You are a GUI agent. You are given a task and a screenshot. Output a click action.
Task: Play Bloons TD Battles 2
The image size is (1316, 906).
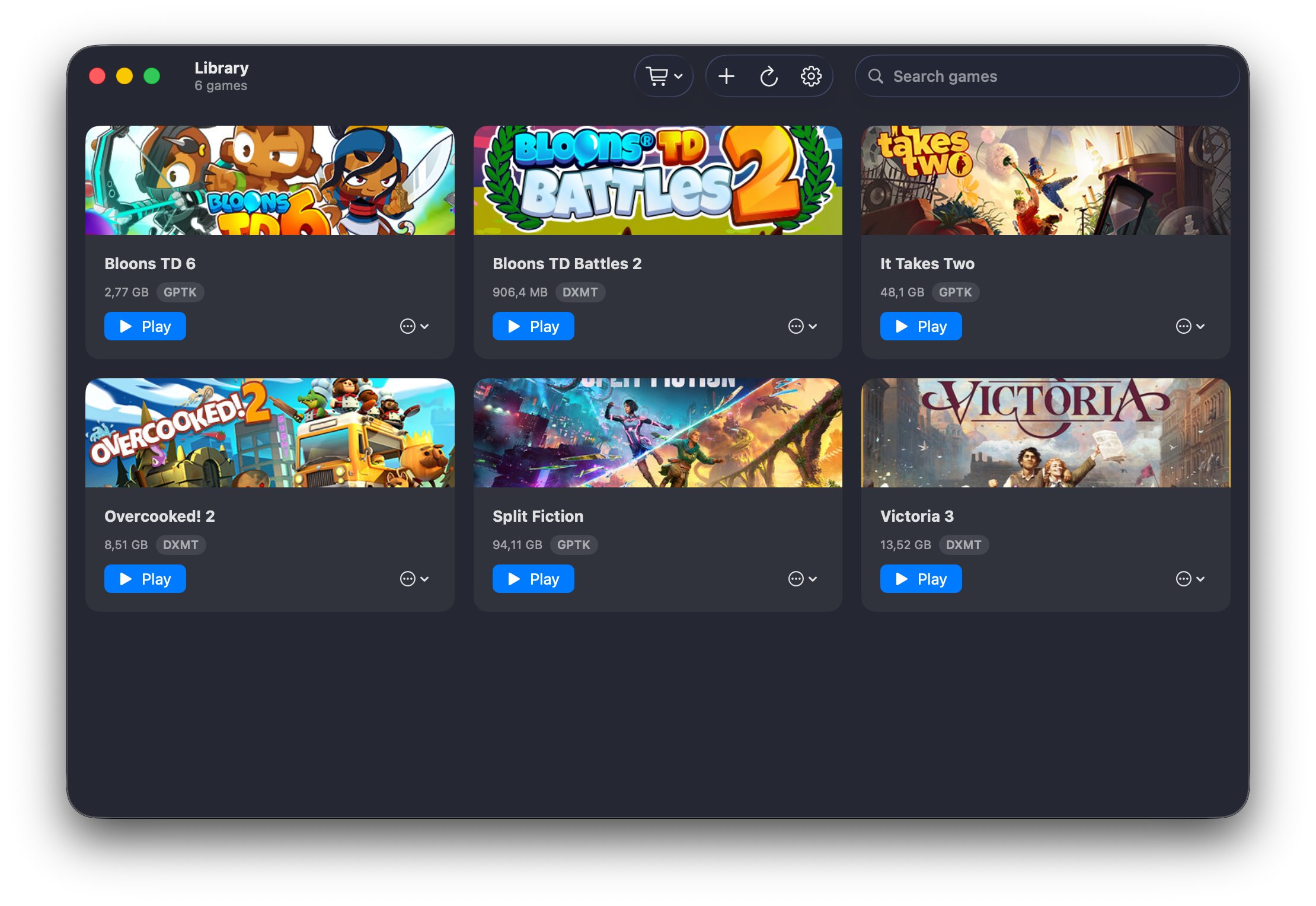(x=534, y=326)
